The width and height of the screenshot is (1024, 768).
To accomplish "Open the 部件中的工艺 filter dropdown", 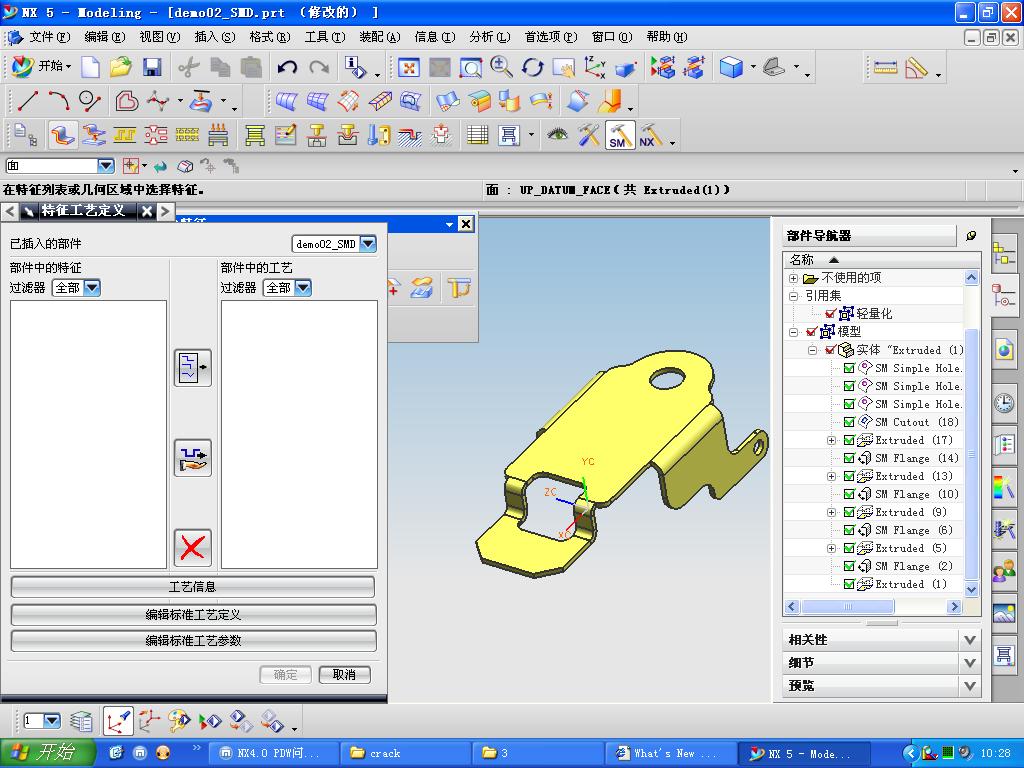I will coord(303,287).
